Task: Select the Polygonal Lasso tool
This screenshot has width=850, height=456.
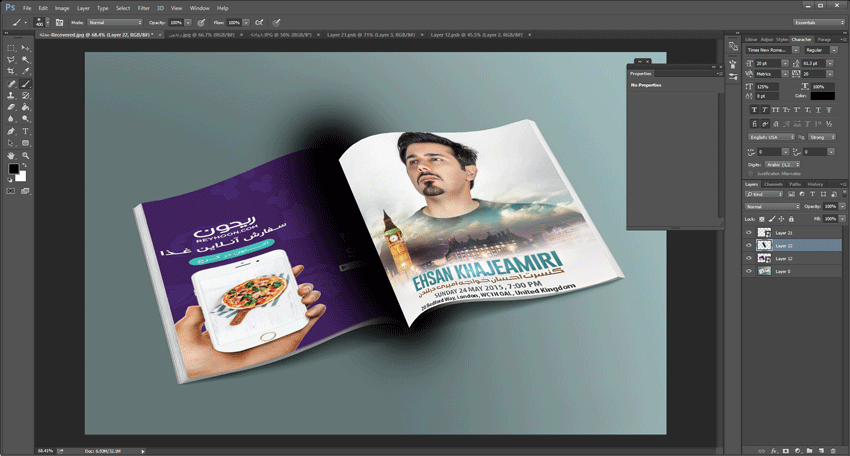Action: pyautogui.click(x=11, y=60)
